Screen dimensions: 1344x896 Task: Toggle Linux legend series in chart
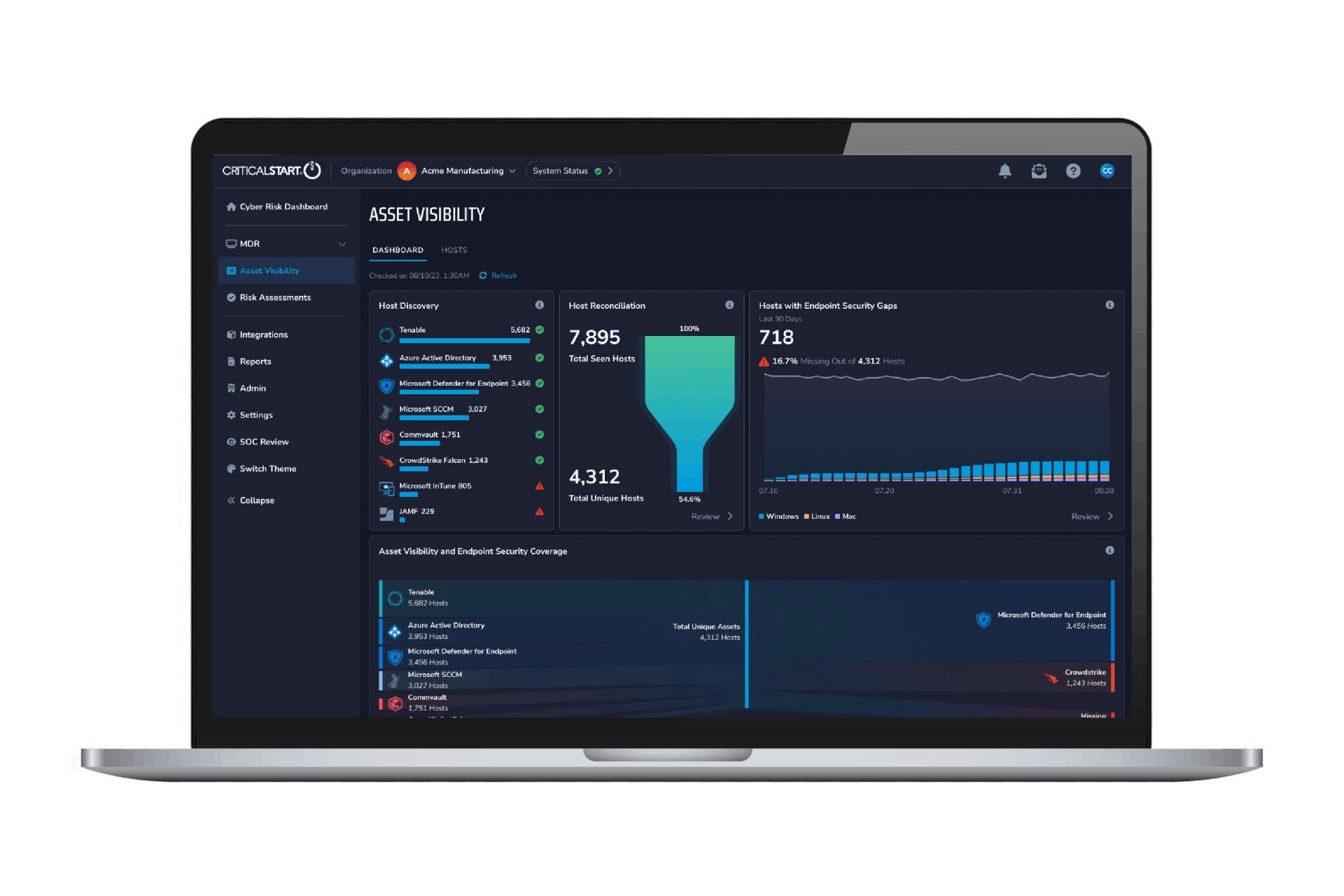point(817,517)
